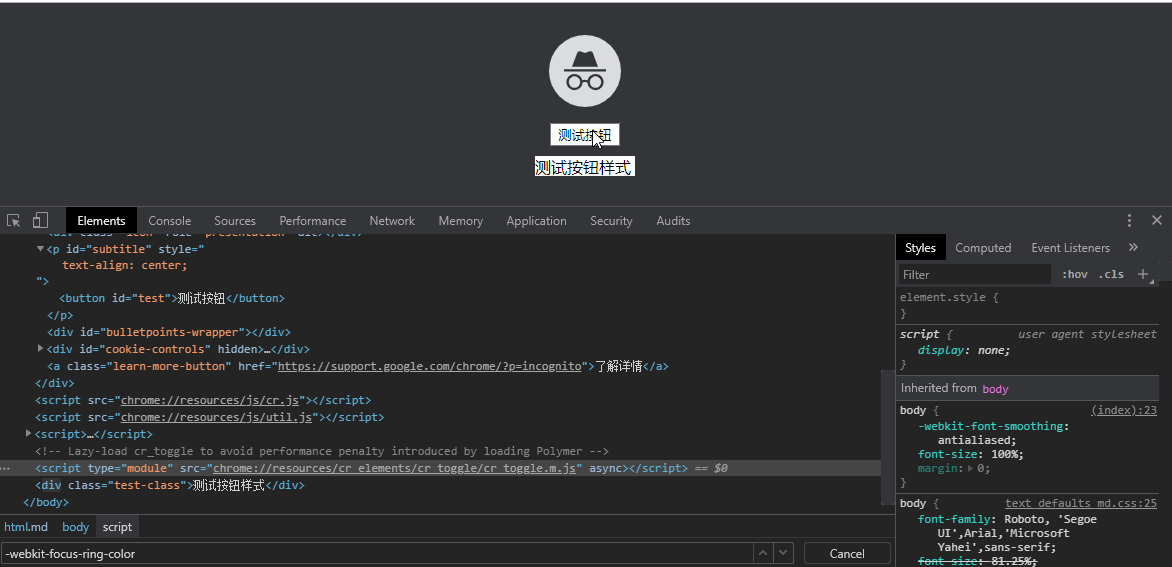1172x567 pixels.
Task: Open the Network tab
Action: coord(392,220)
